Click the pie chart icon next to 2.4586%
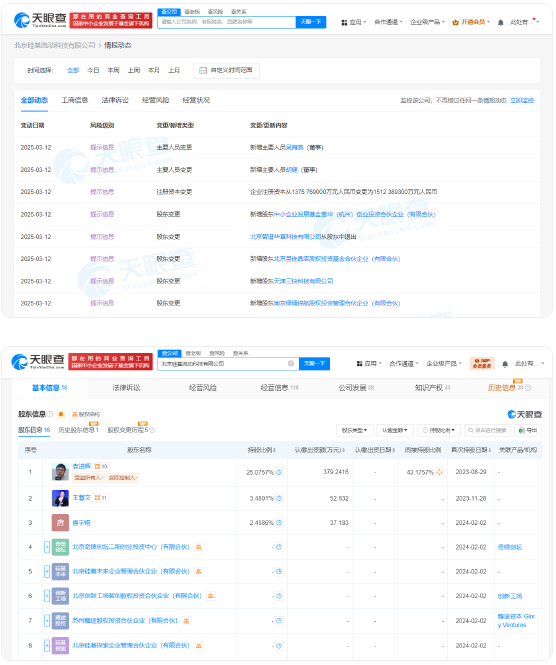The width and height of the screenshot is (556, 665). [279, 523]
